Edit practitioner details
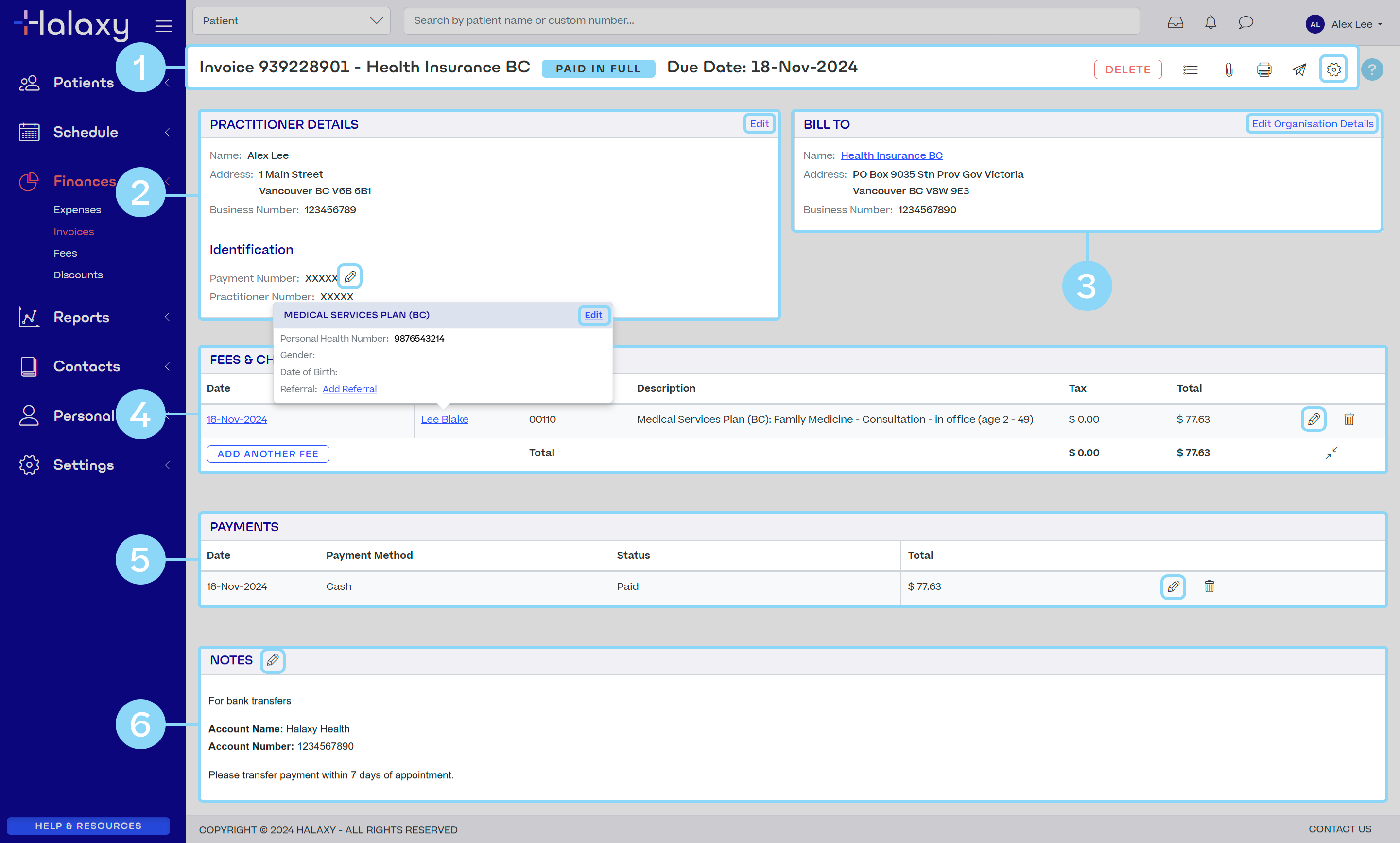The height and width of the screenshot is (843, 1400). [760, 124]
